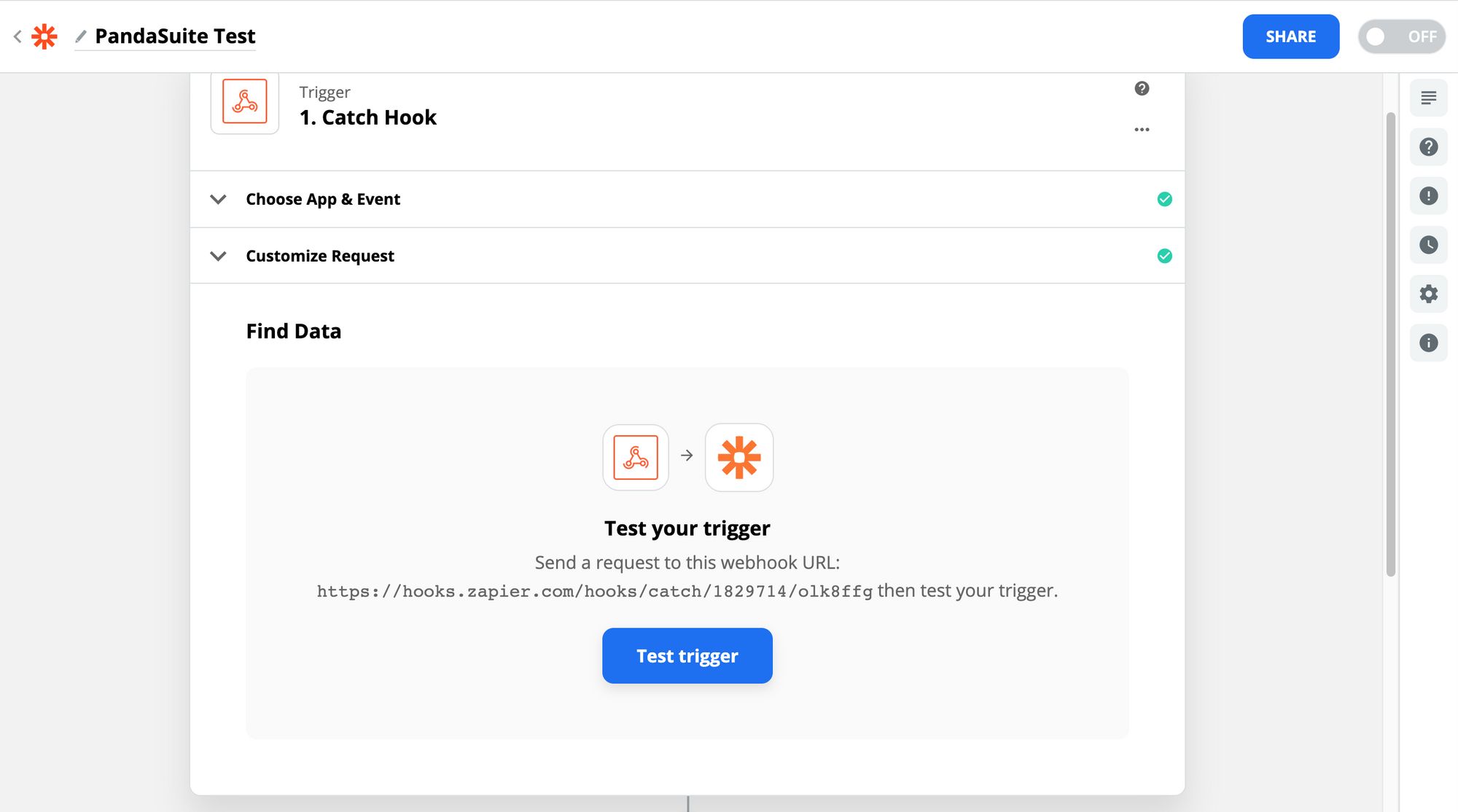The image size is (1458, 812).
Task: Click the alert icon in the right sidebar
Action: [1428, 196]
